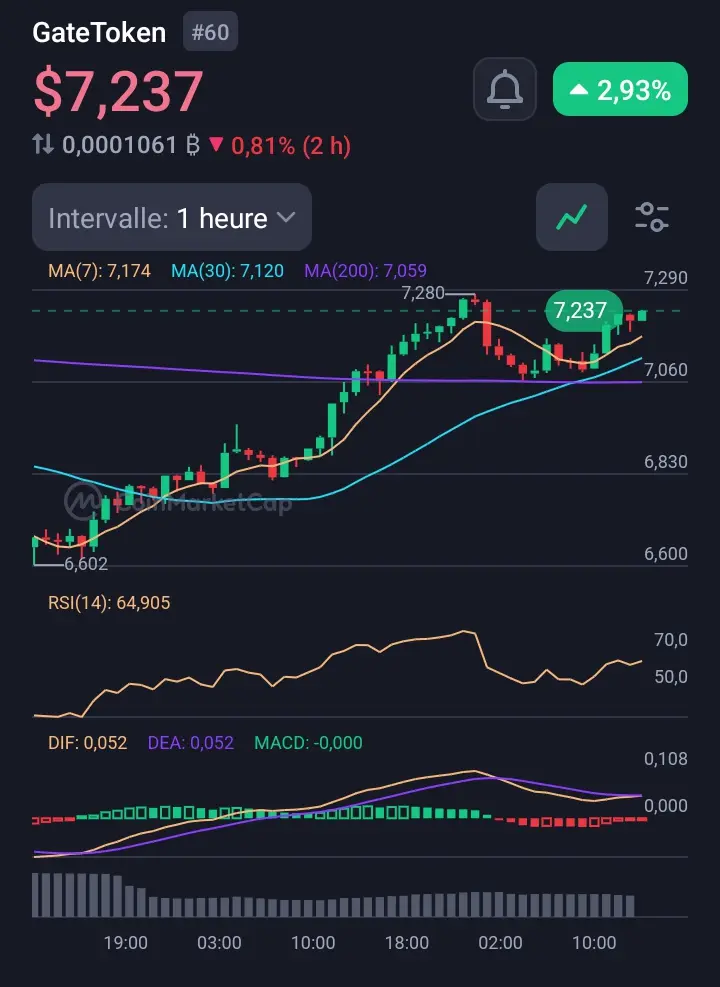
Task: Tap the price alert bell icon
Action: click(505, 89)
